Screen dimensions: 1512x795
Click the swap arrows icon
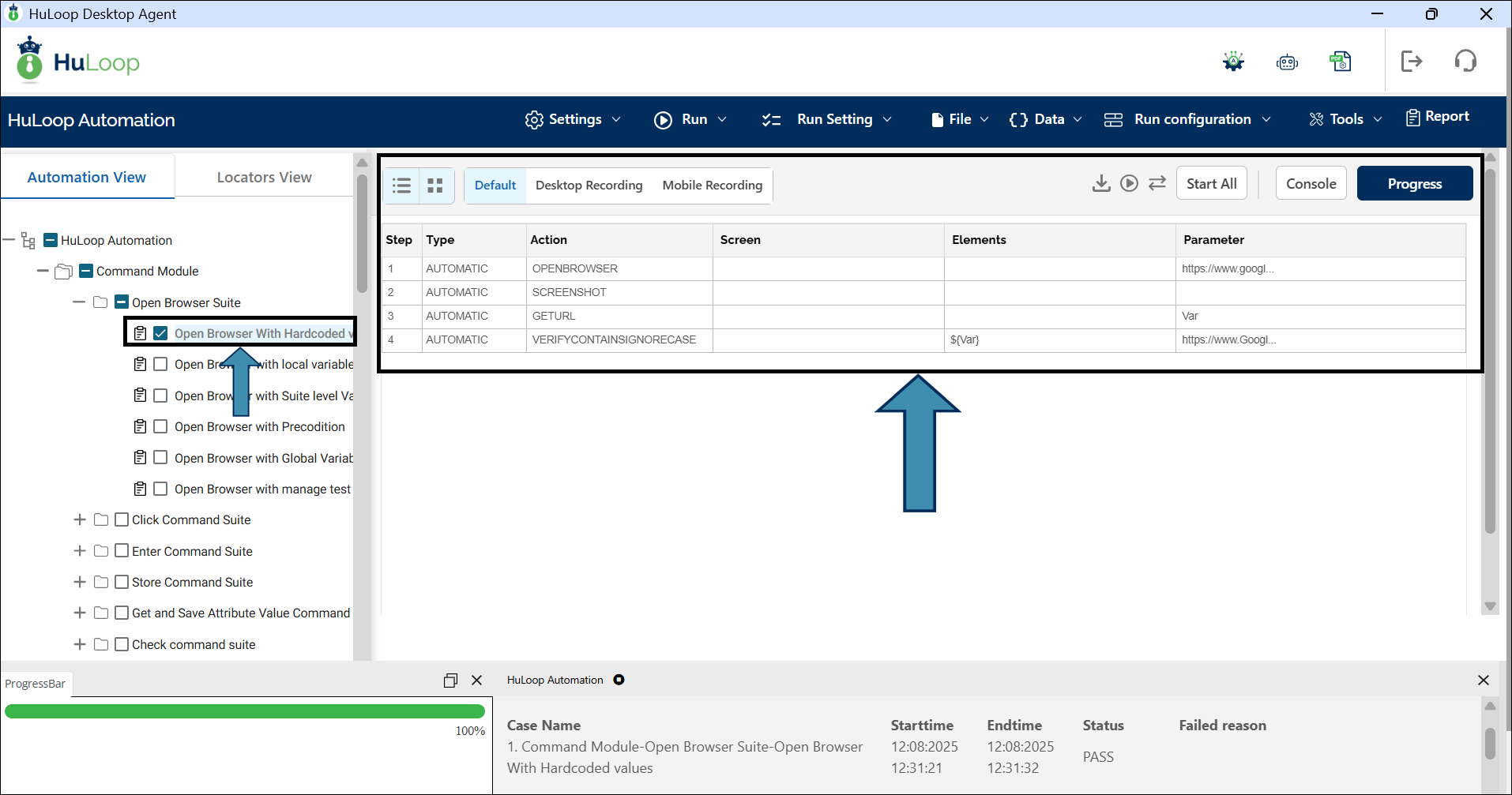coord(1157,184)
